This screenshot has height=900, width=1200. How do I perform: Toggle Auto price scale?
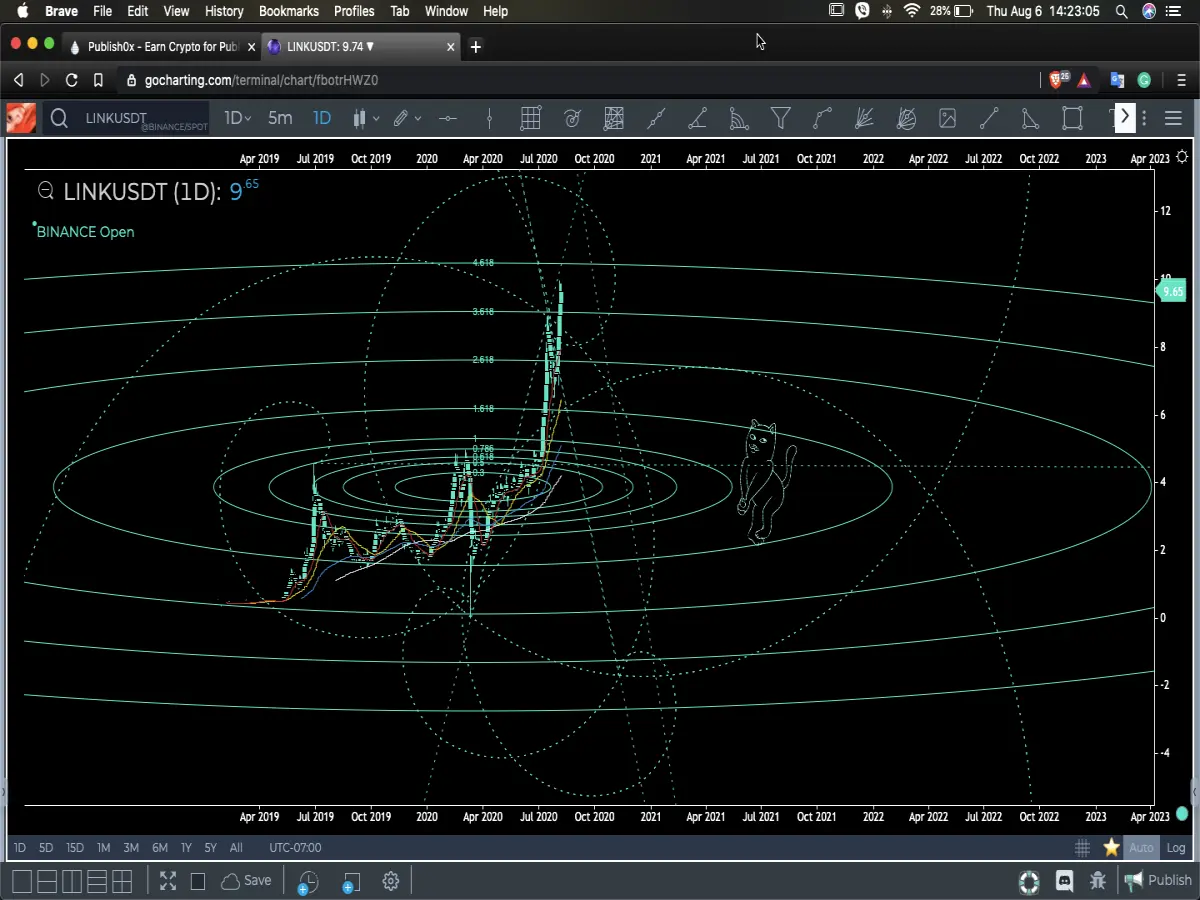tap(1141, 848)
